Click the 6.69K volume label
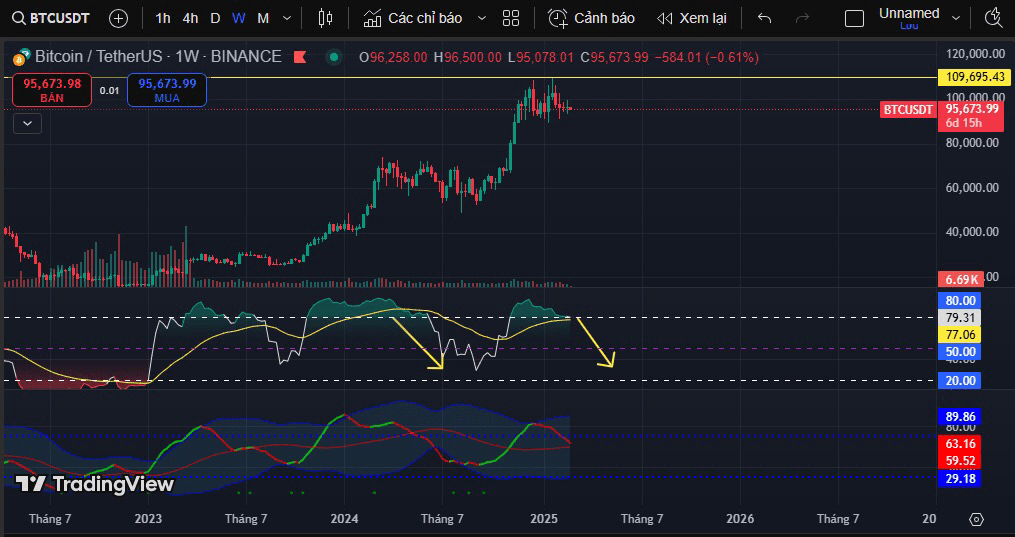The width and height of the screenshot is (1015, 537). pyautogui.click(x=961, y=279)
